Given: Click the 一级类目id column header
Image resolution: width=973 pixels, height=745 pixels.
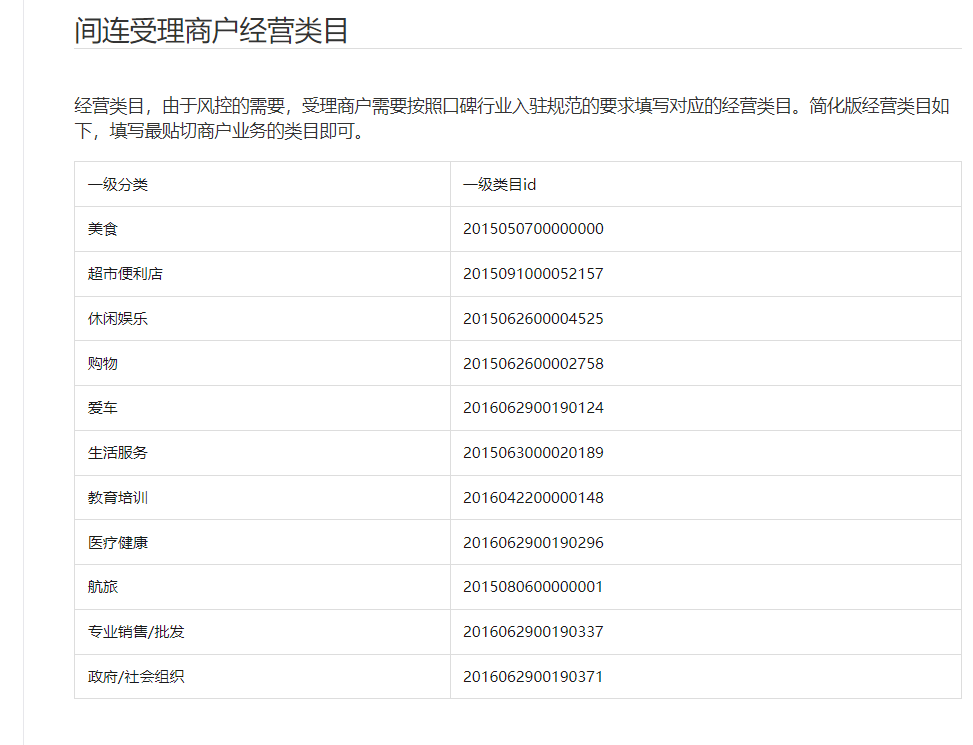Looking at the screenshot, I should tap(500, 185).
